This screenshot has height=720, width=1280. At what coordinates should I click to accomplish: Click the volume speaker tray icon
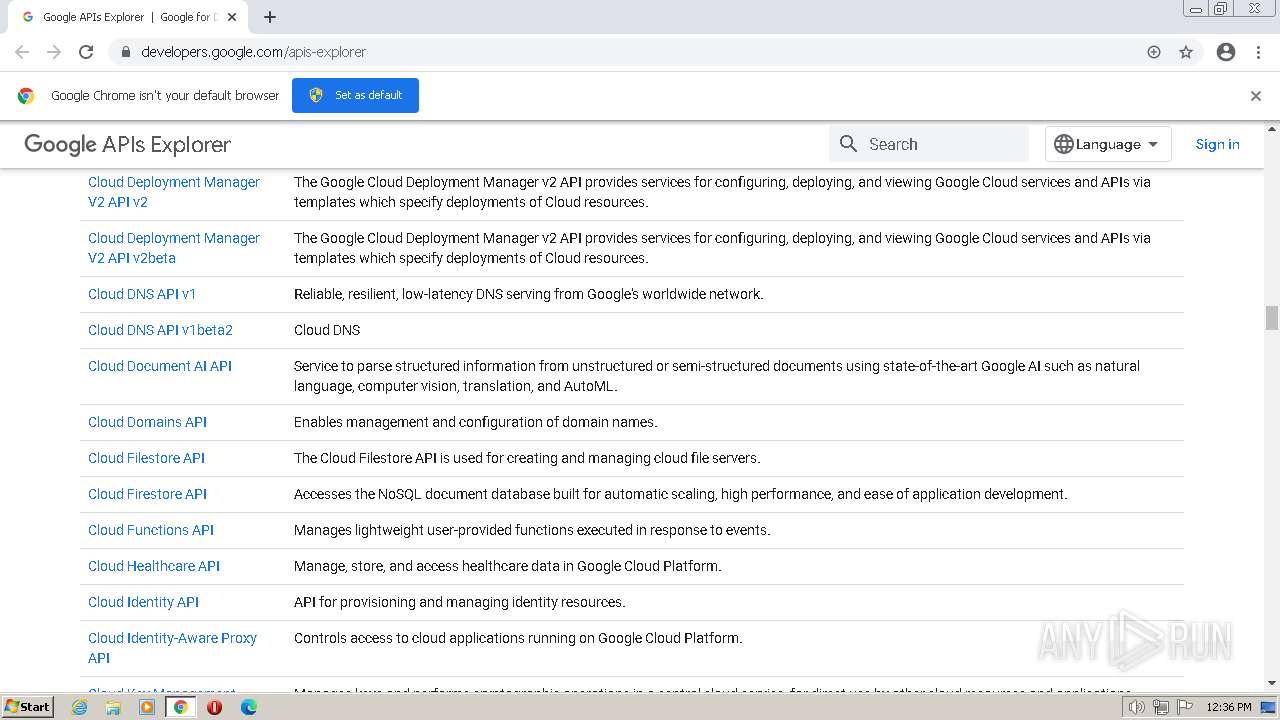[1136, 707]
